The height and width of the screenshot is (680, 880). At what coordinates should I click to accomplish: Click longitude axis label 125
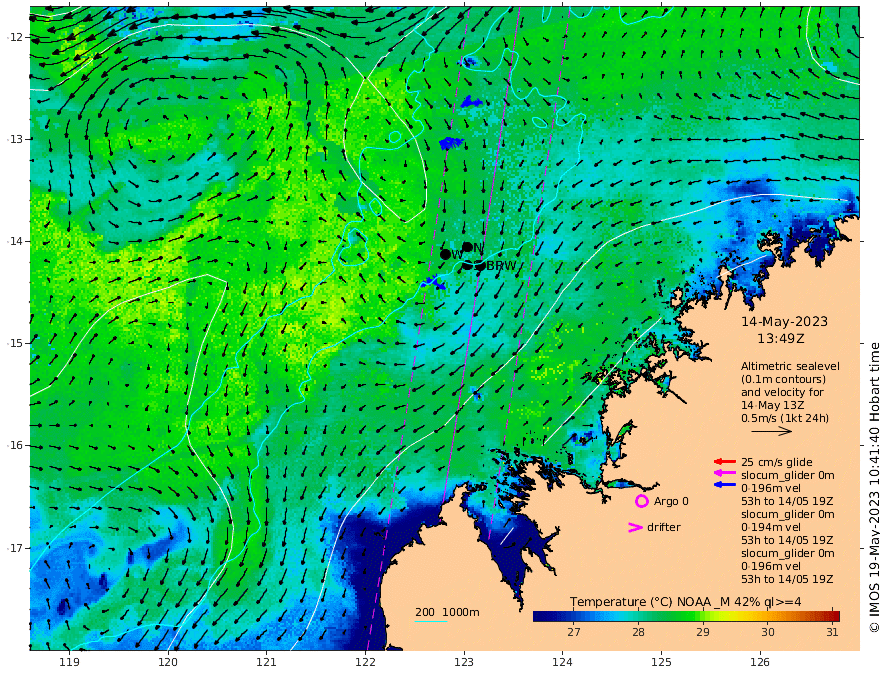pyautogui.click(x=662, y=663)
